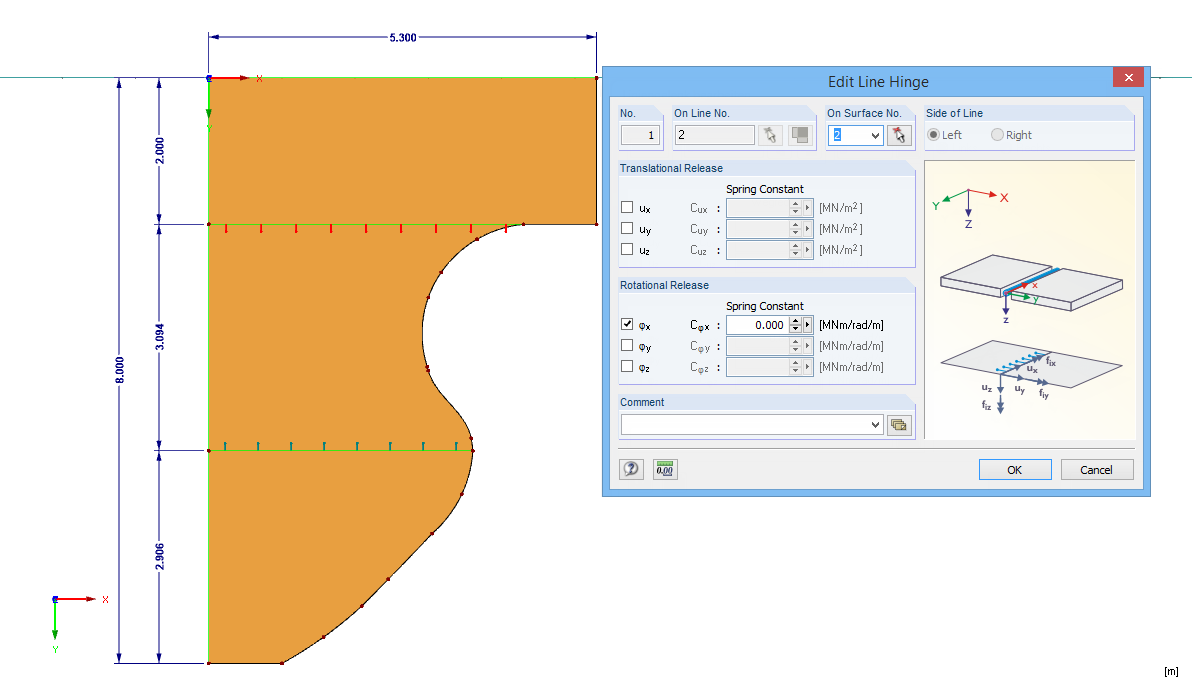Click the Cφz spring constant stepper
This screenshot has height=687, width=1192.
795,367
